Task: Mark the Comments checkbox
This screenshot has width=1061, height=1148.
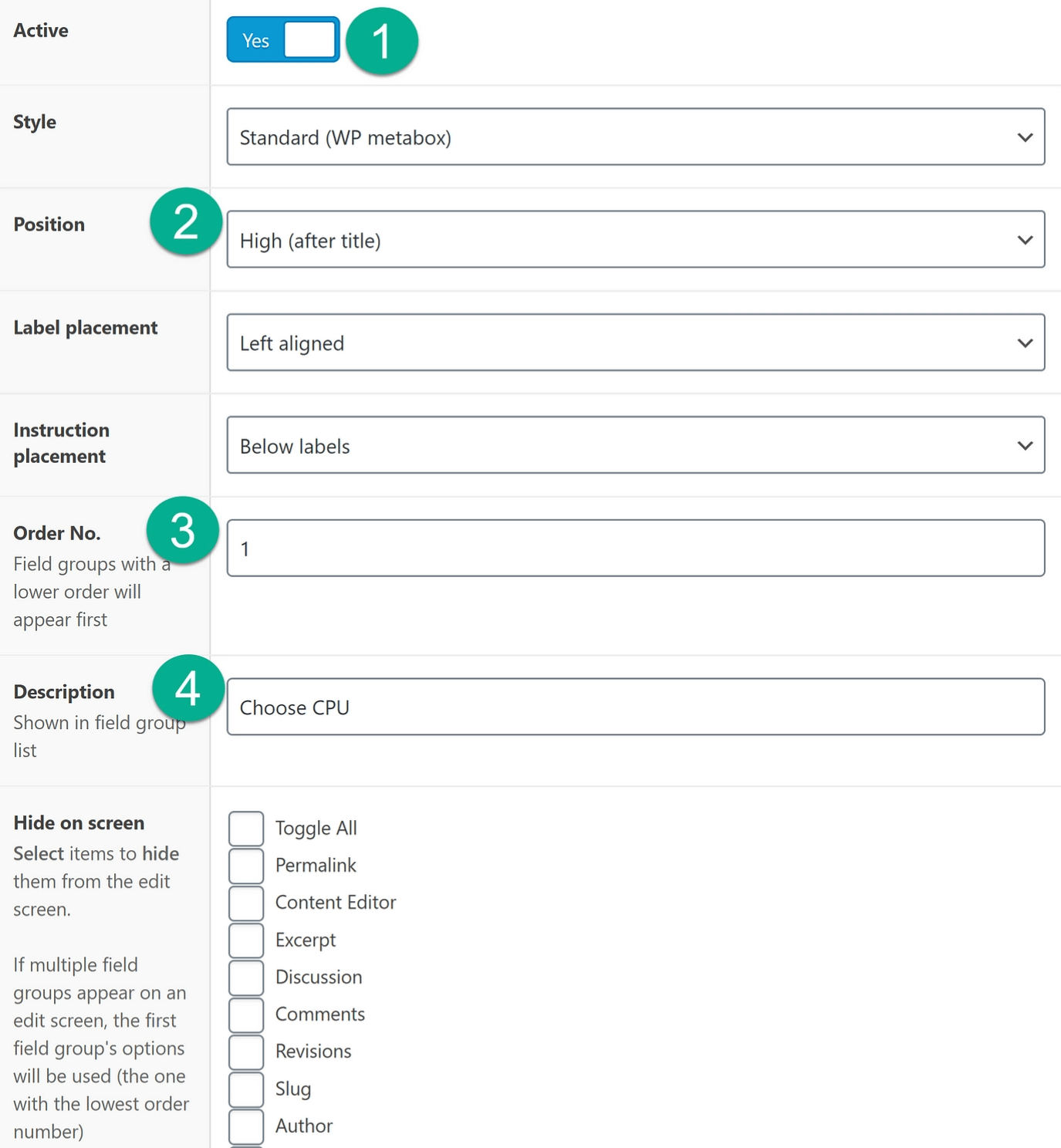Action: [x=246, y=1015]
